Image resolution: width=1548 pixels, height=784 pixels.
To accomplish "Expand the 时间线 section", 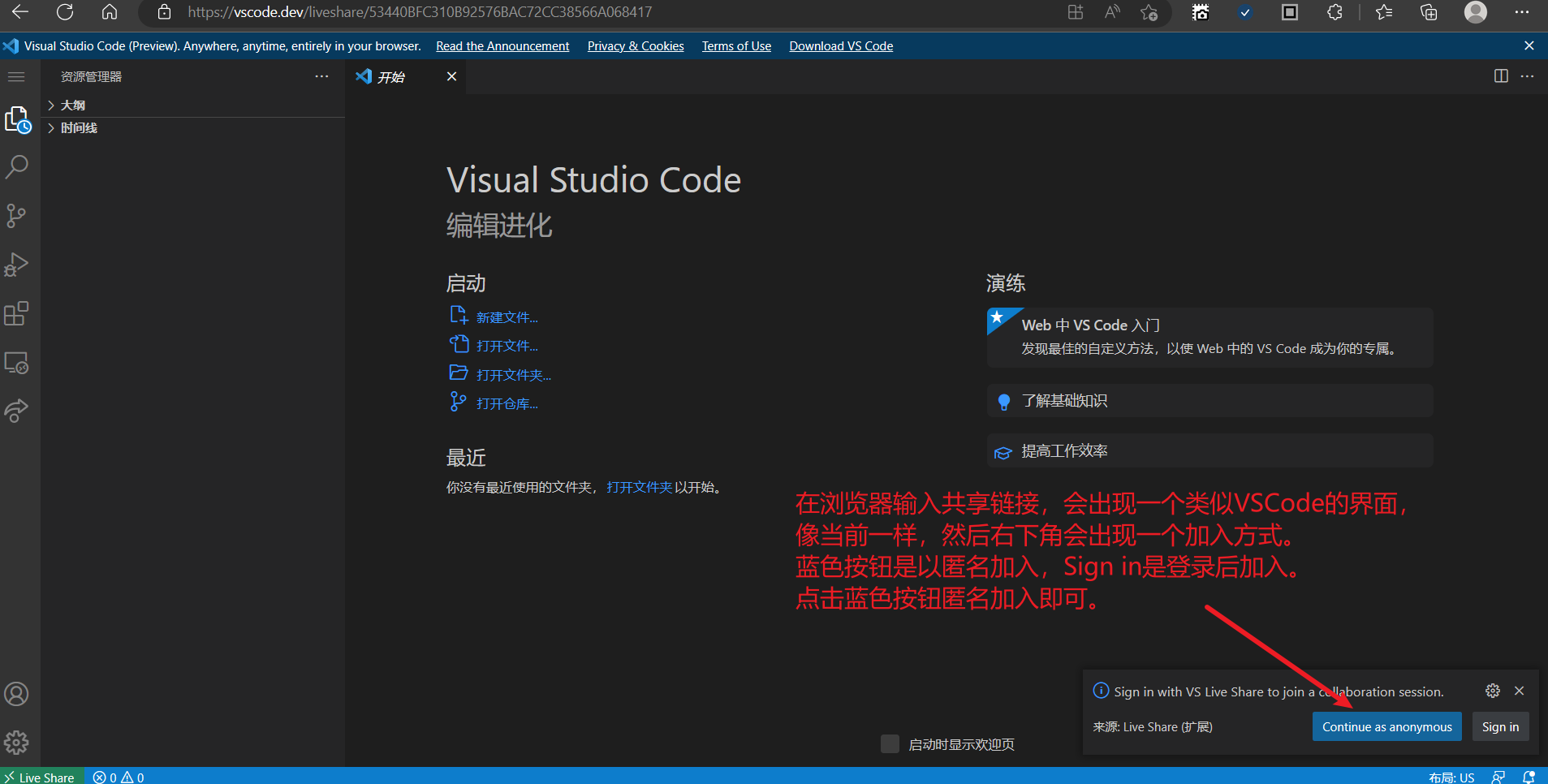I will point(79,128).
